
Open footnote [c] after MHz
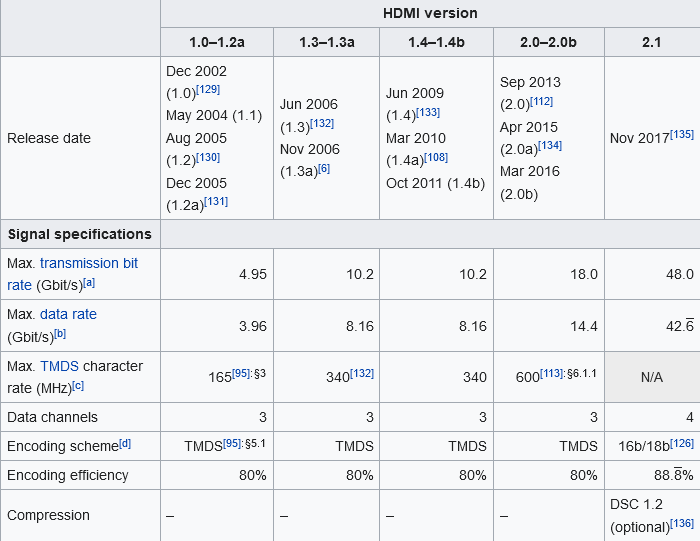click(78, 385)
